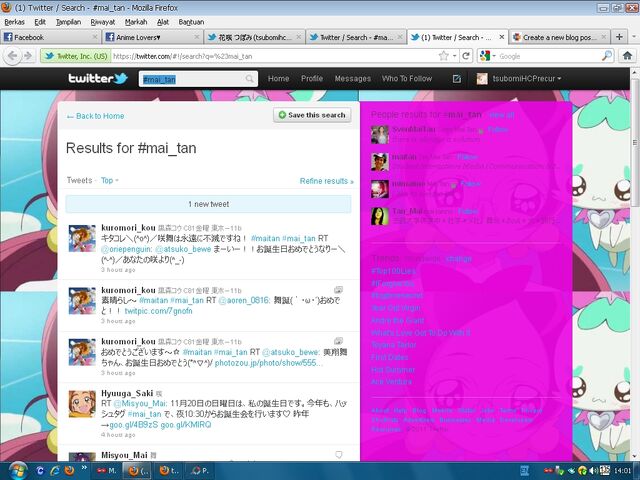Open the photozou.jp photo link
Screen dimensions: 640x480
[x=269, y=362]
